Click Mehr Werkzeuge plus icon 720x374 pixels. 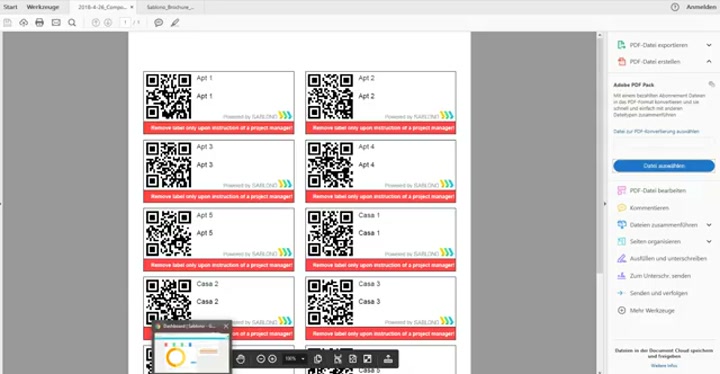tap(622, 310)
